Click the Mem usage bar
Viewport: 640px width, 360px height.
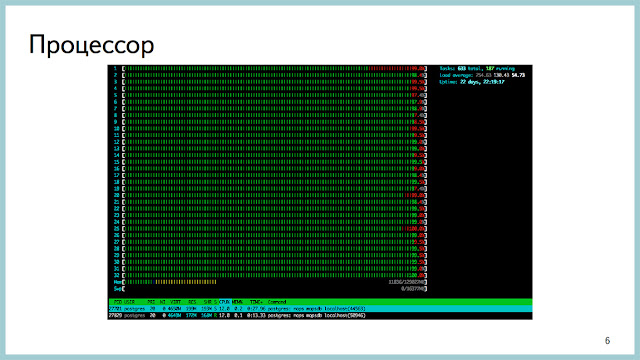pos(274,282)
